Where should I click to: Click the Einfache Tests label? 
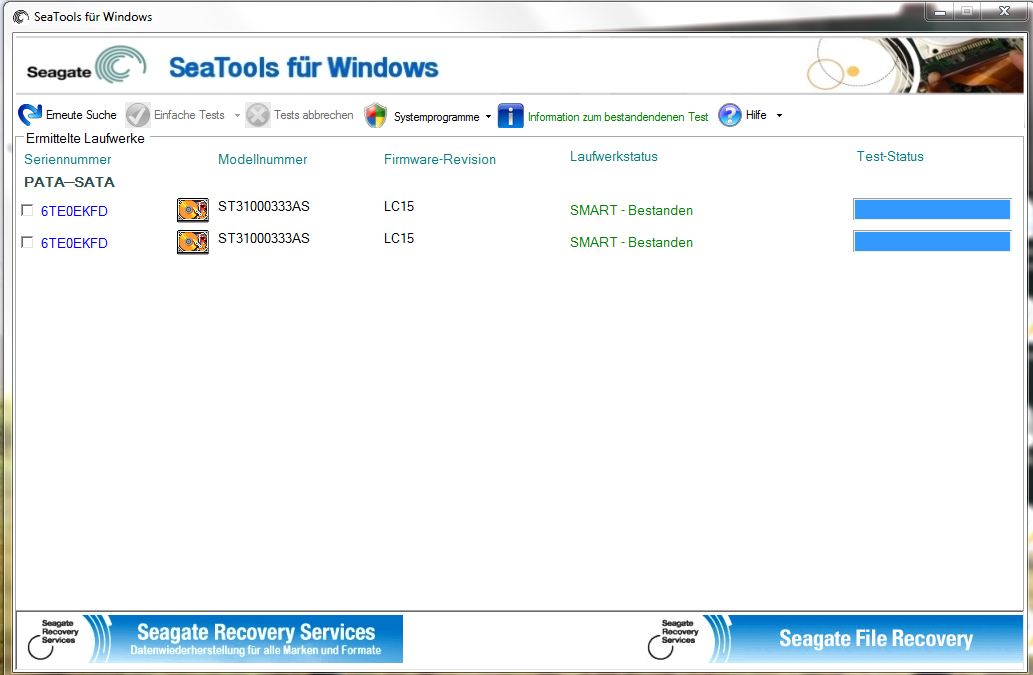[x=189, y=115]
